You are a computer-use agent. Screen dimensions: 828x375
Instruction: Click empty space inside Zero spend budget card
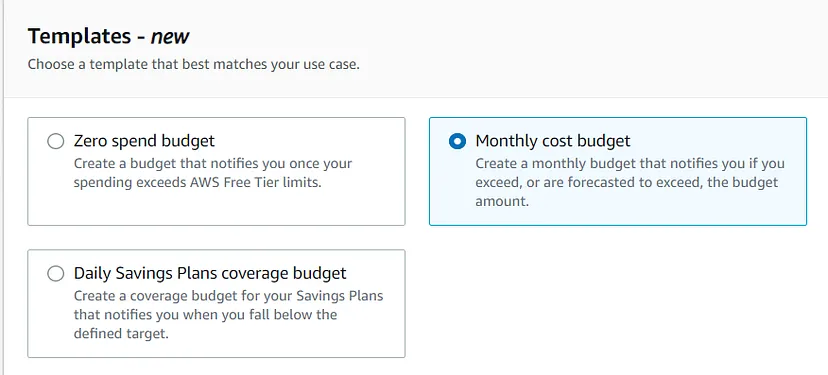click(217, 209)
